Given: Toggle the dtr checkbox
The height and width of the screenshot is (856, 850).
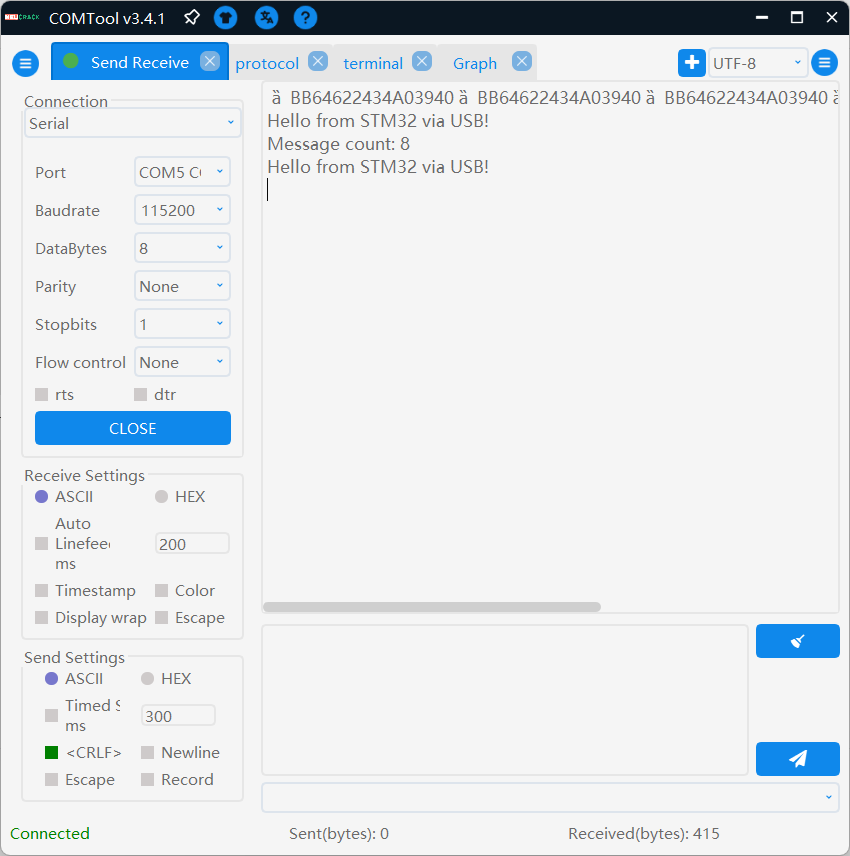Looking at the screenshot, I should [x=140, y=395].
